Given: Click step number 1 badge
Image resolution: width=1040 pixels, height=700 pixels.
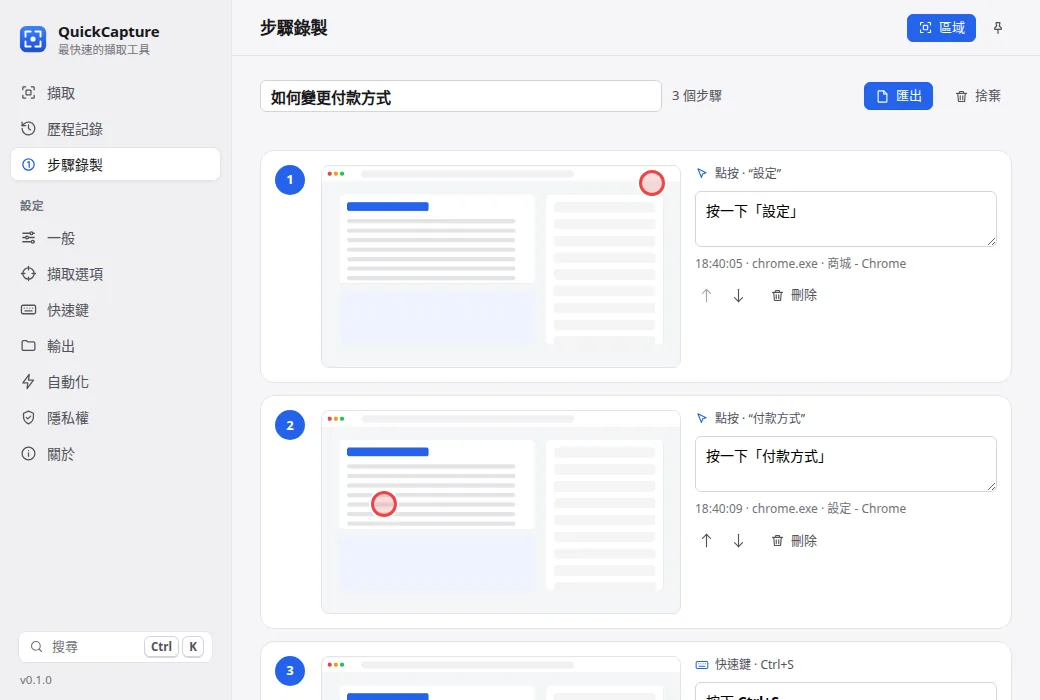Looking at the screenshot, I should [290, 180].
